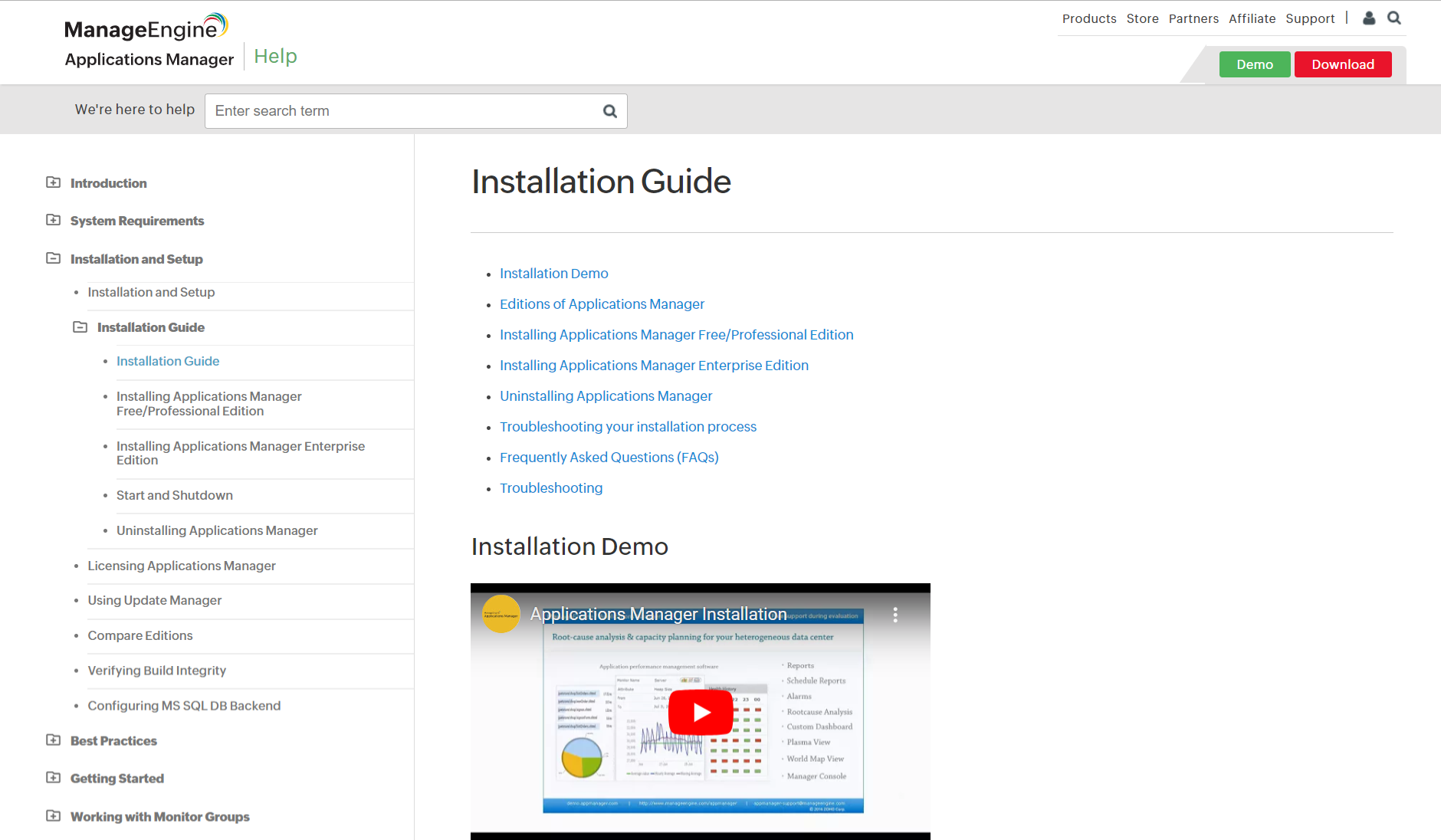The image size is (1441, 840).
Task: Open Installing Free/Professional Edition content link
Action: pyautogui.click(x=677, y=335)
